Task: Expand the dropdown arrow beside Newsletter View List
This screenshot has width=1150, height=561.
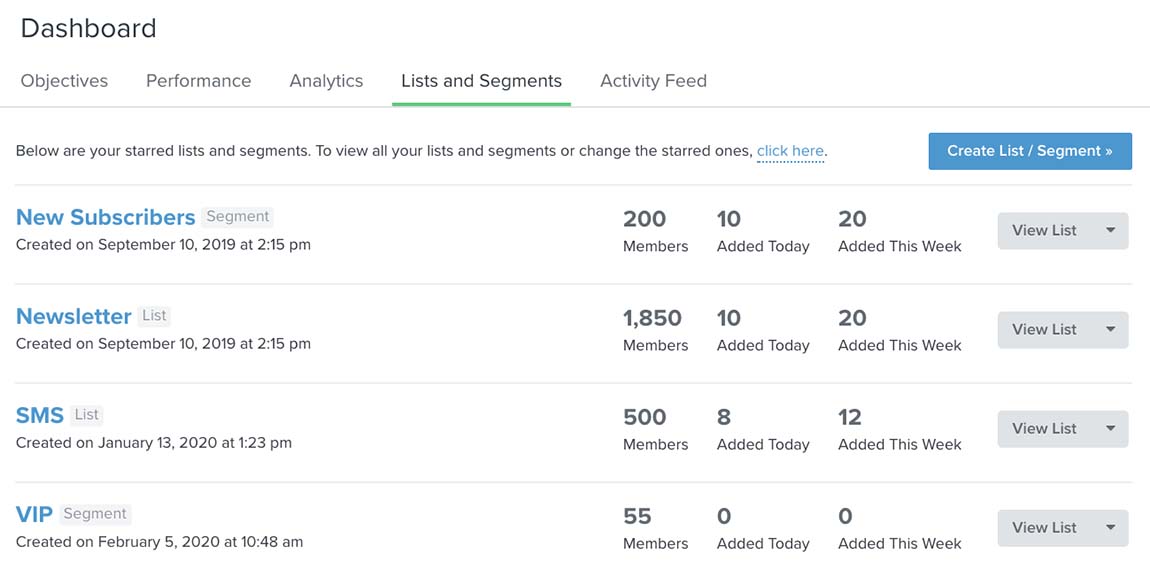Action: point(1110,330)
